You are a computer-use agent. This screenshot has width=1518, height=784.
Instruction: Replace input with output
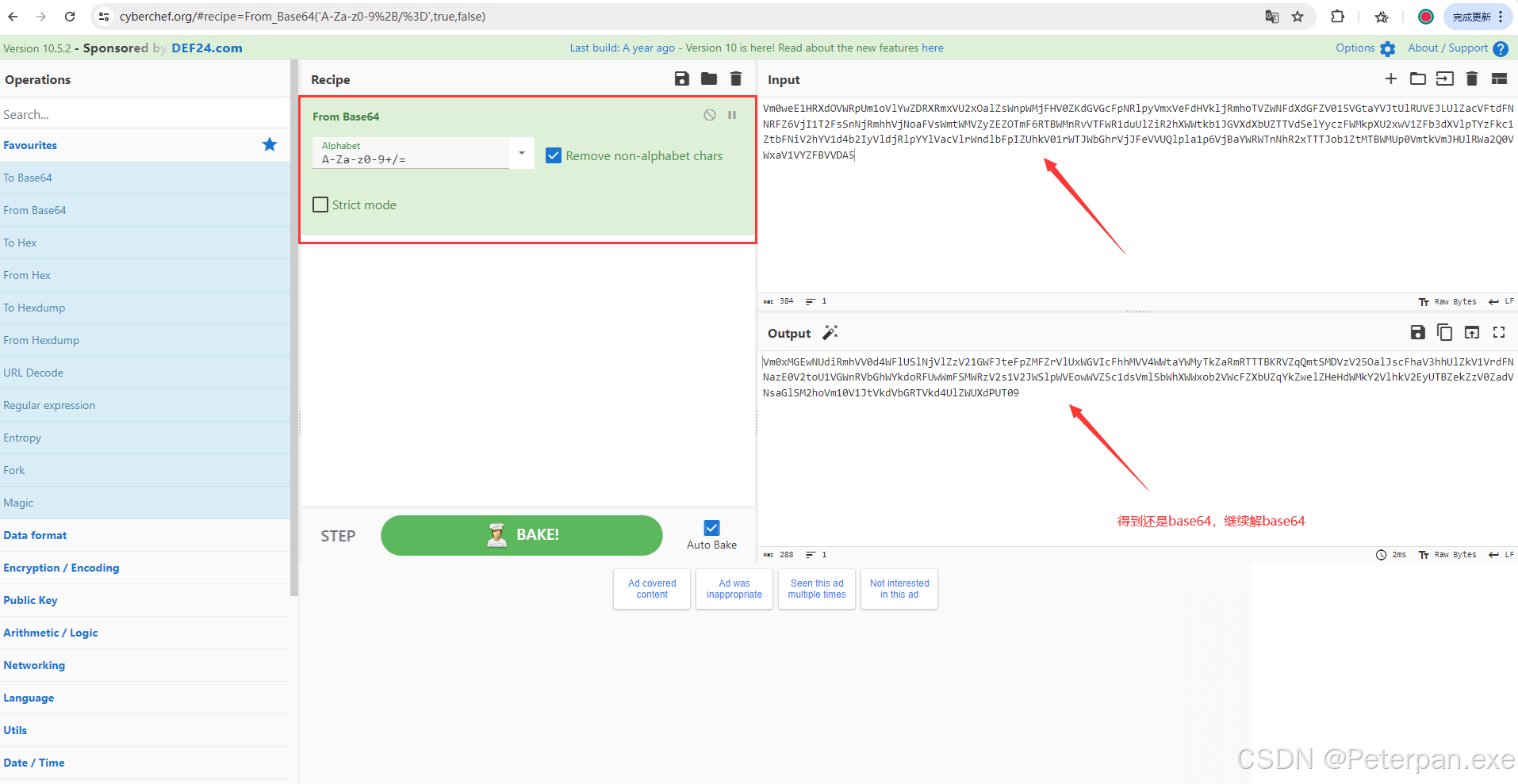[x=1472, y=332]
